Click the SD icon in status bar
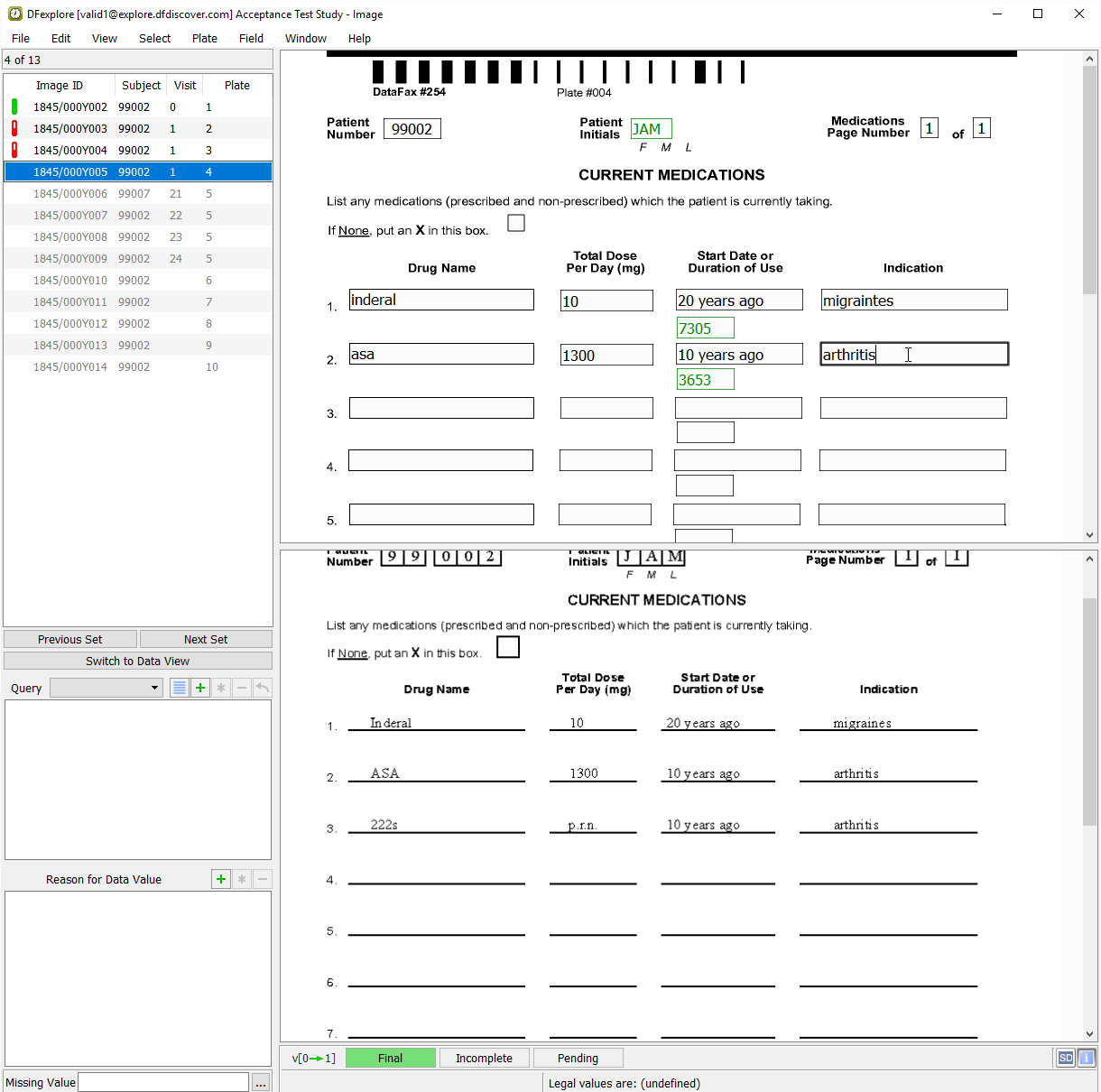1101x1092 pixels. click(1066, 1058)
